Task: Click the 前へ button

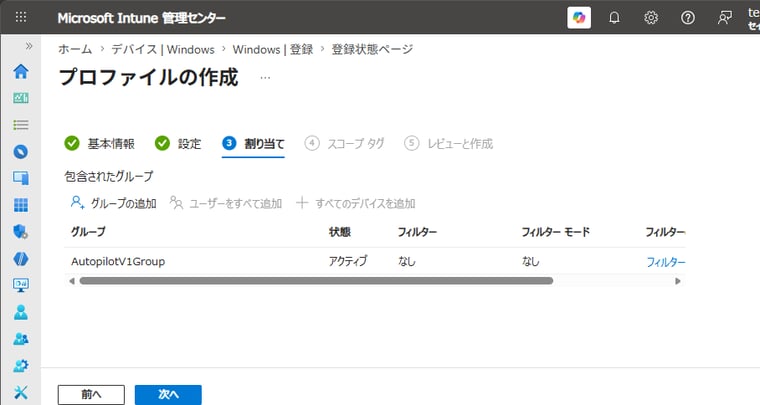Action: tap(91, 395)
